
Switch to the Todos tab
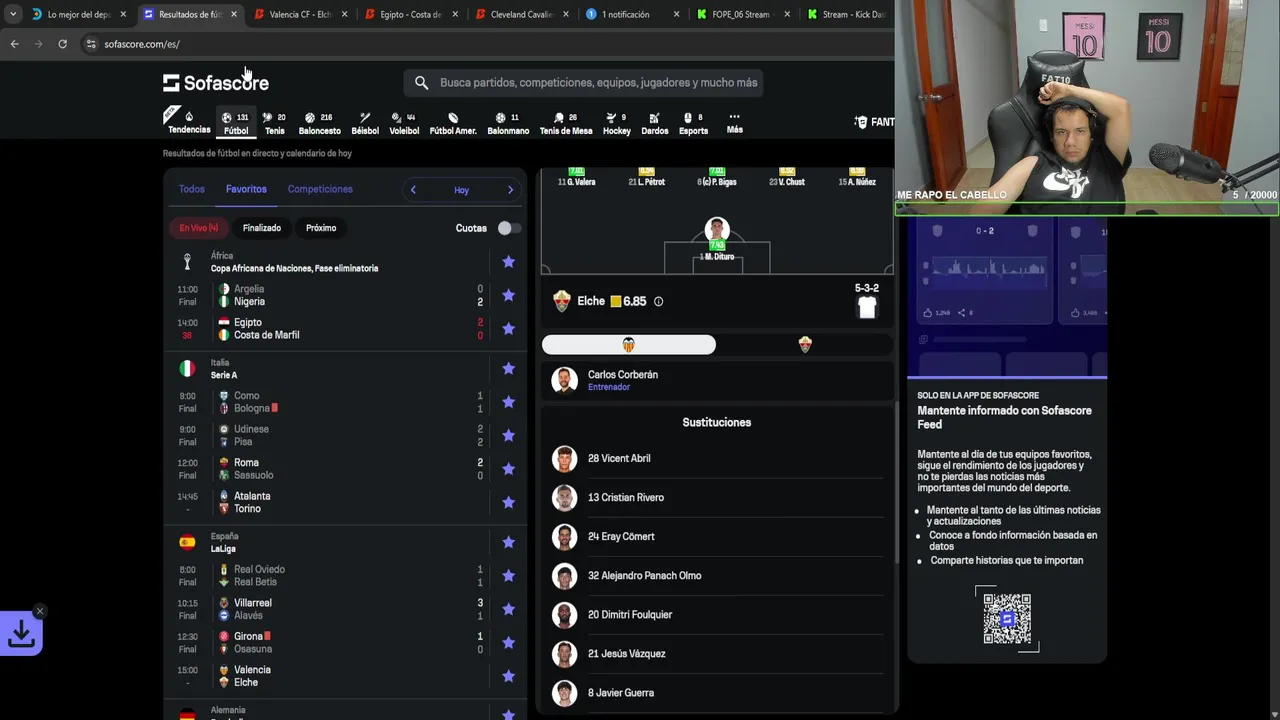pyautogui.click(x=191, y=189)
